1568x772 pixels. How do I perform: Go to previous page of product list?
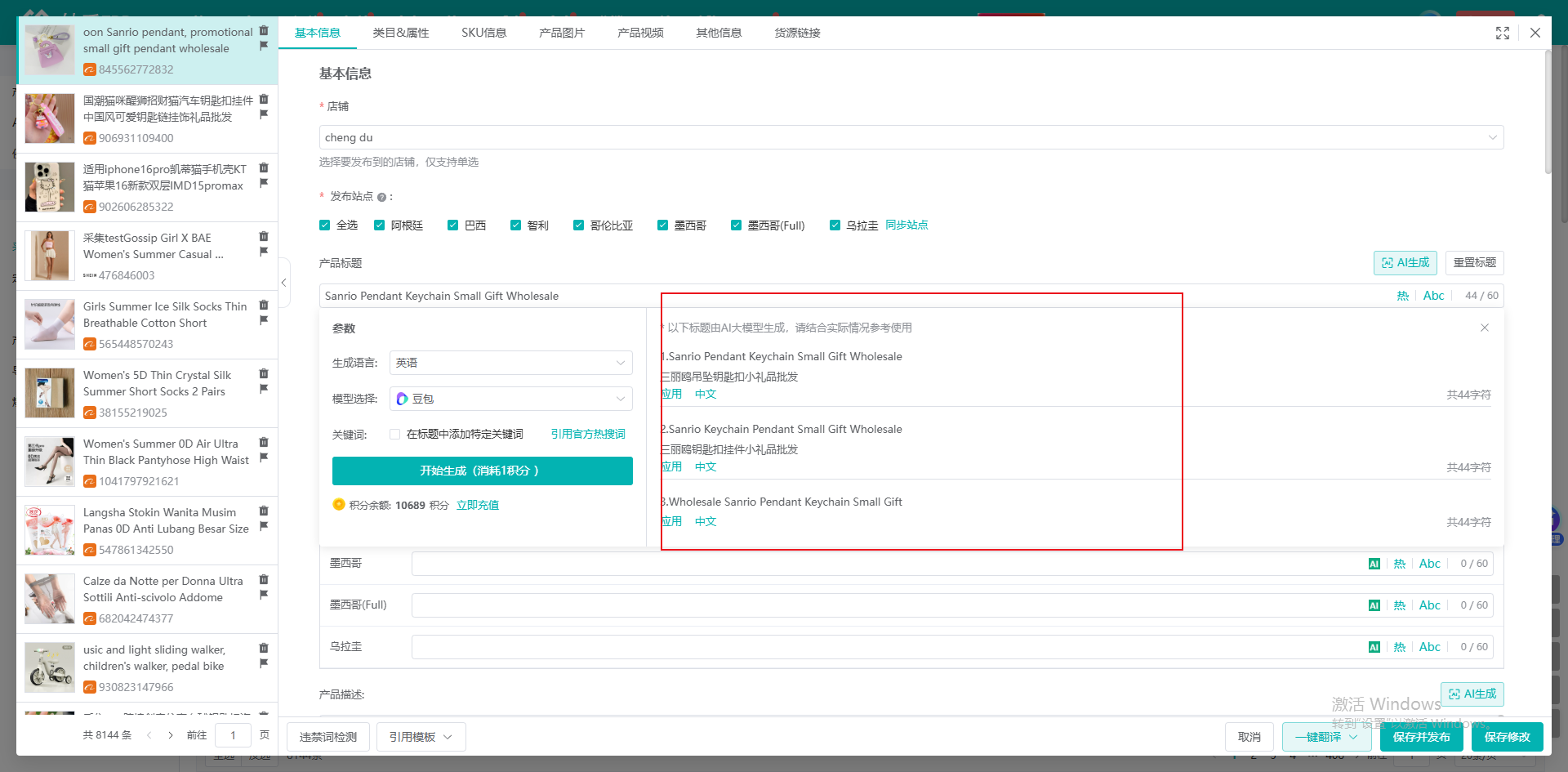(149, 735)
